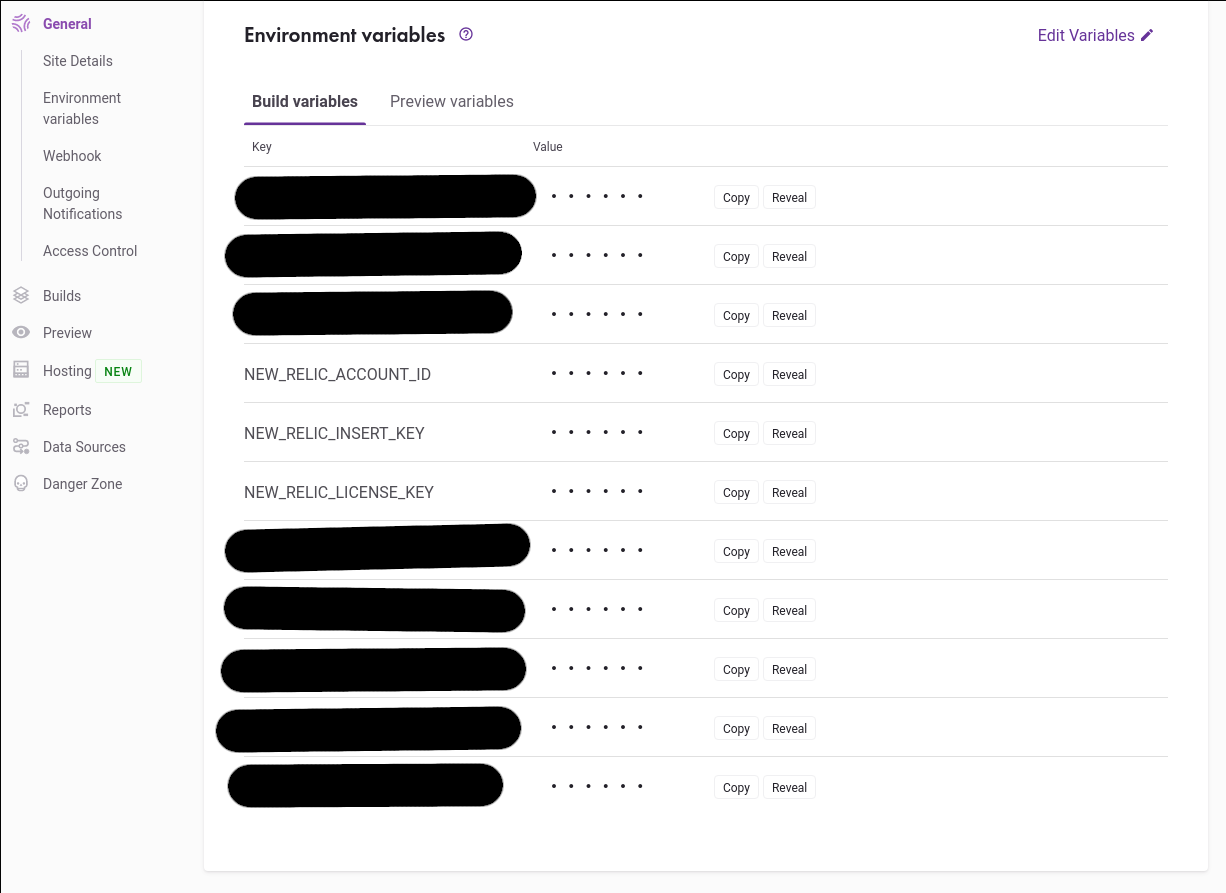Reveal the last variable's value
Image resolution: width=1226 pixels, height=893 pixels.
click(789, 788)
